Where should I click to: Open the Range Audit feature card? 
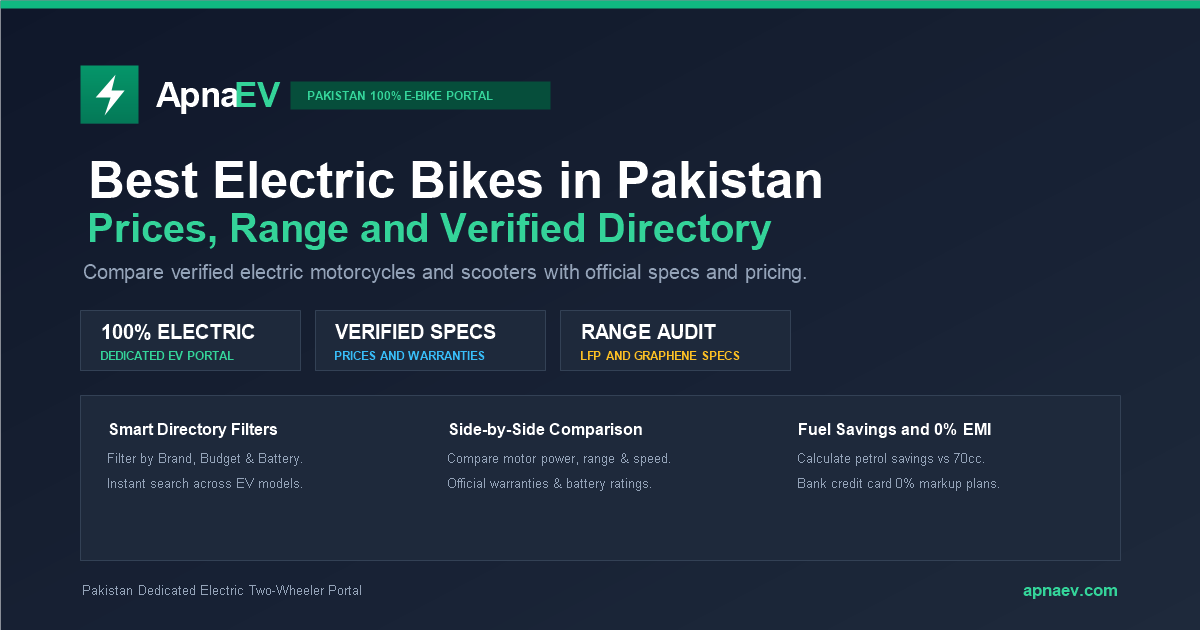tap(675, 341)
